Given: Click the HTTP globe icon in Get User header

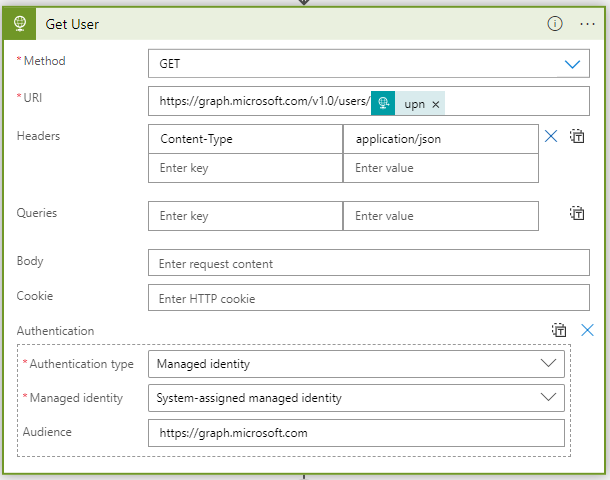Looking at the screenshot, I should coord(20,23).
